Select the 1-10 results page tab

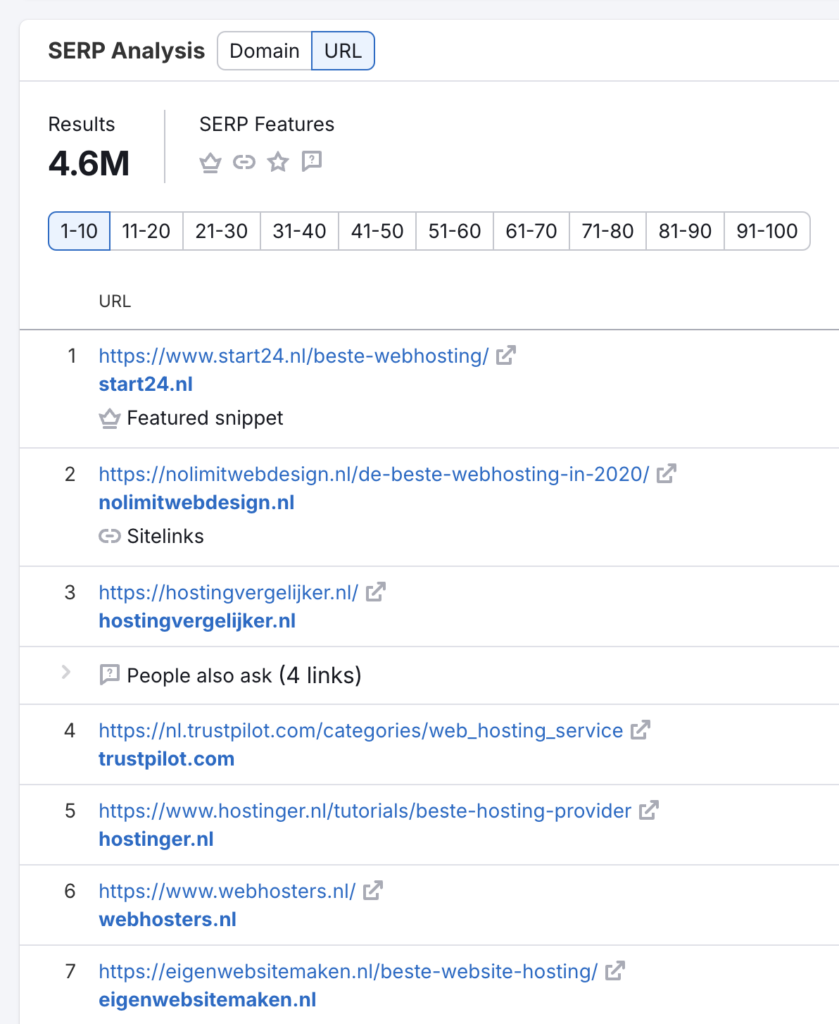point(79,231)
